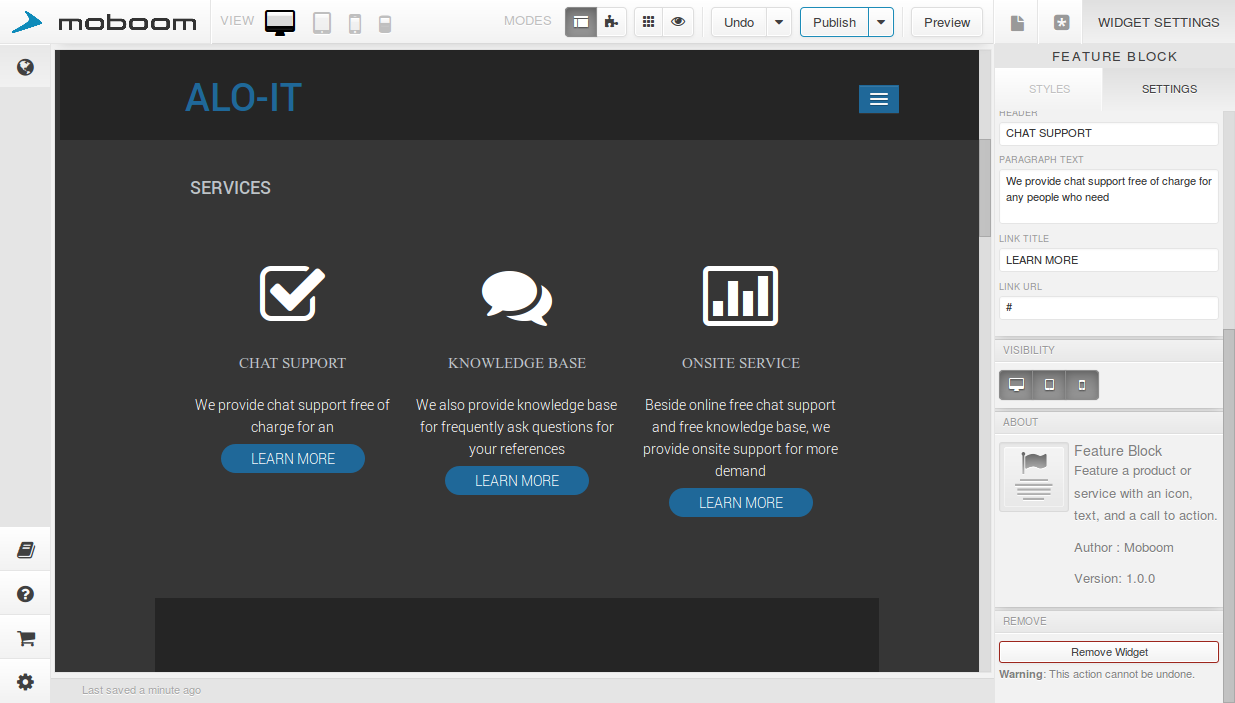This screenshot has width=1235, height=703.
Task: Enable the grid mode icon
Action: pos(648,22)
